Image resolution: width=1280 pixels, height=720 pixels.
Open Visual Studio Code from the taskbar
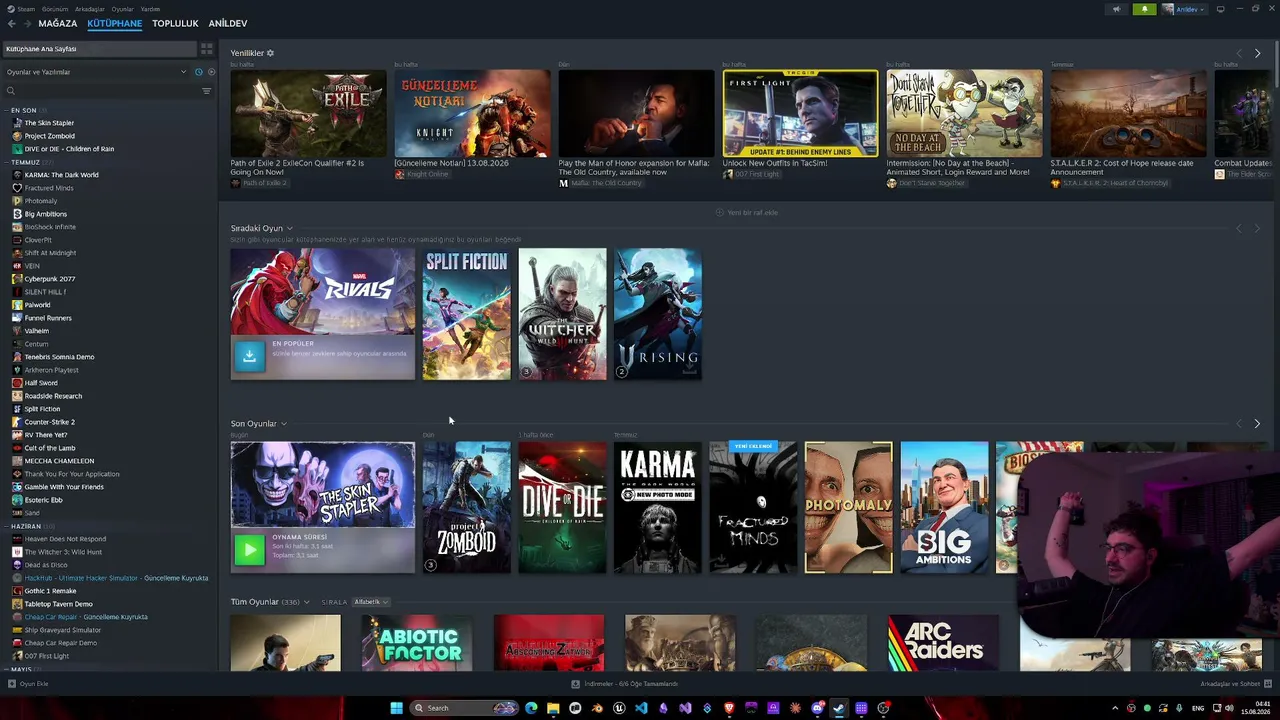(641, 708)
